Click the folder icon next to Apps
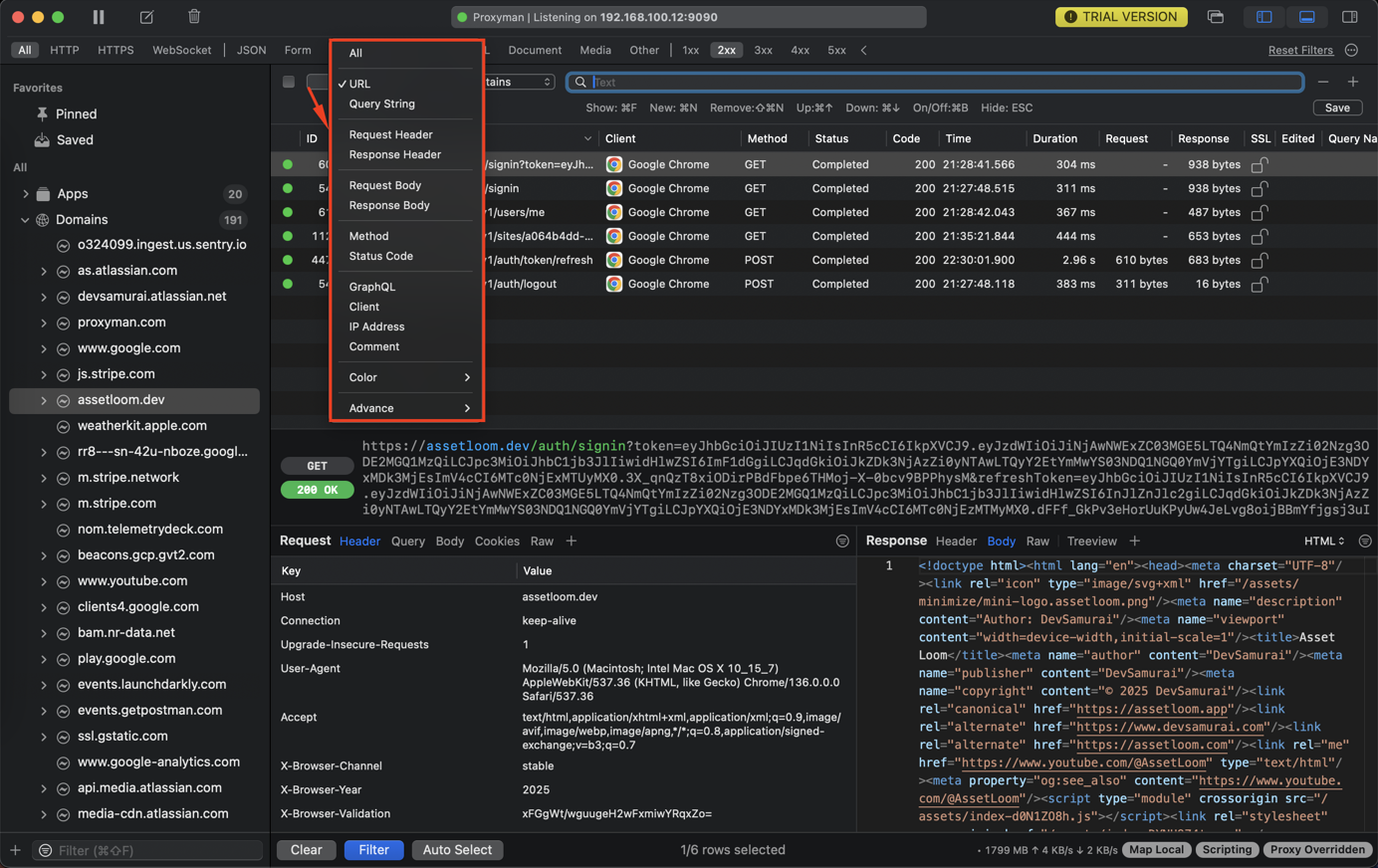The image size is (1378, 868). tap(43, 194)
